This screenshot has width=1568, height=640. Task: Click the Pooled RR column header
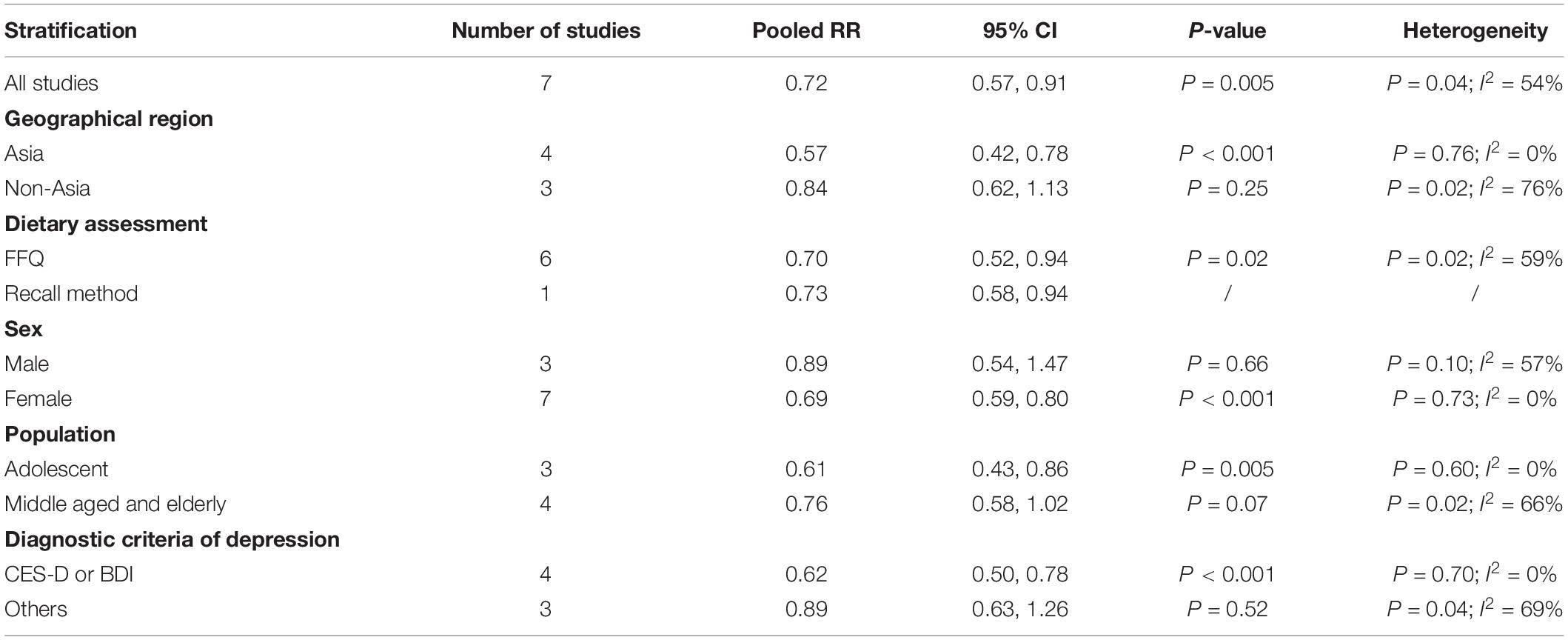point(806,30)
